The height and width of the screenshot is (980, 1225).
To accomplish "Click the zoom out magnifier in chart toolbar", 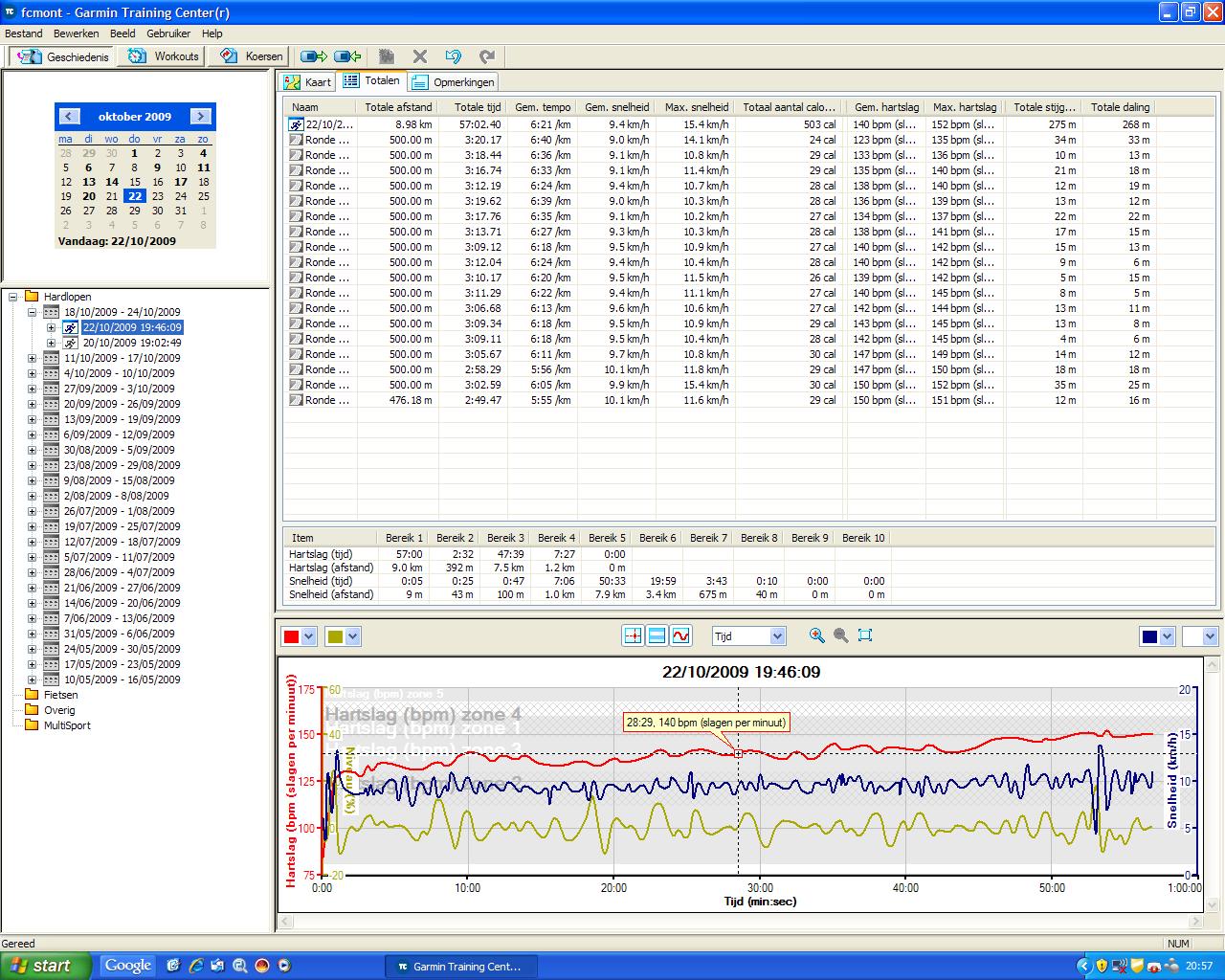I will (840, 635).
